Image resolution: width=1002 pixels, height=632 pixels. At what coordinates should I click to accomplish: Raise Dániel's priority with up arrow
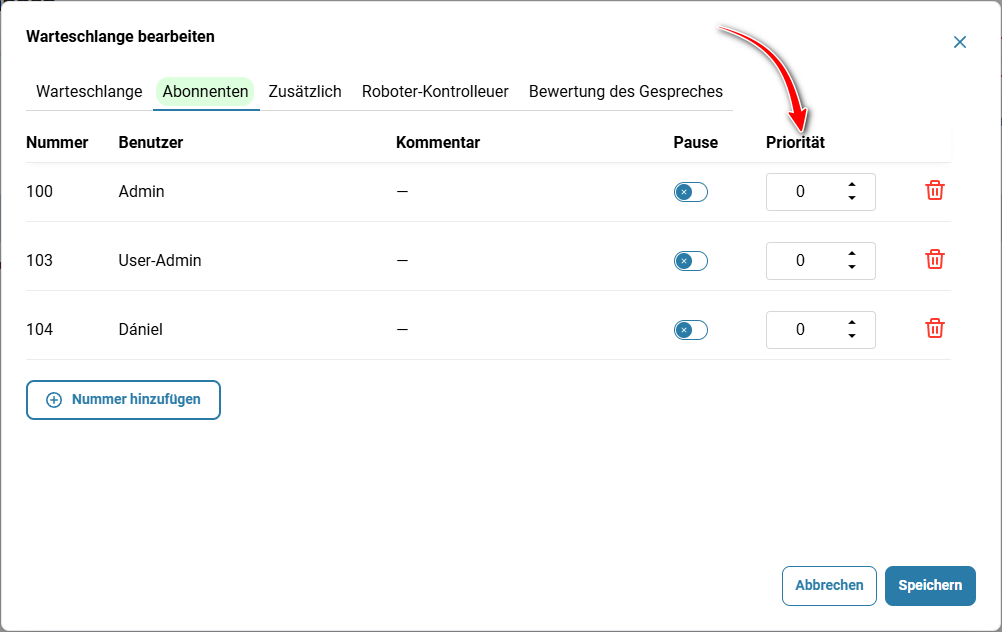coord(852,323)
